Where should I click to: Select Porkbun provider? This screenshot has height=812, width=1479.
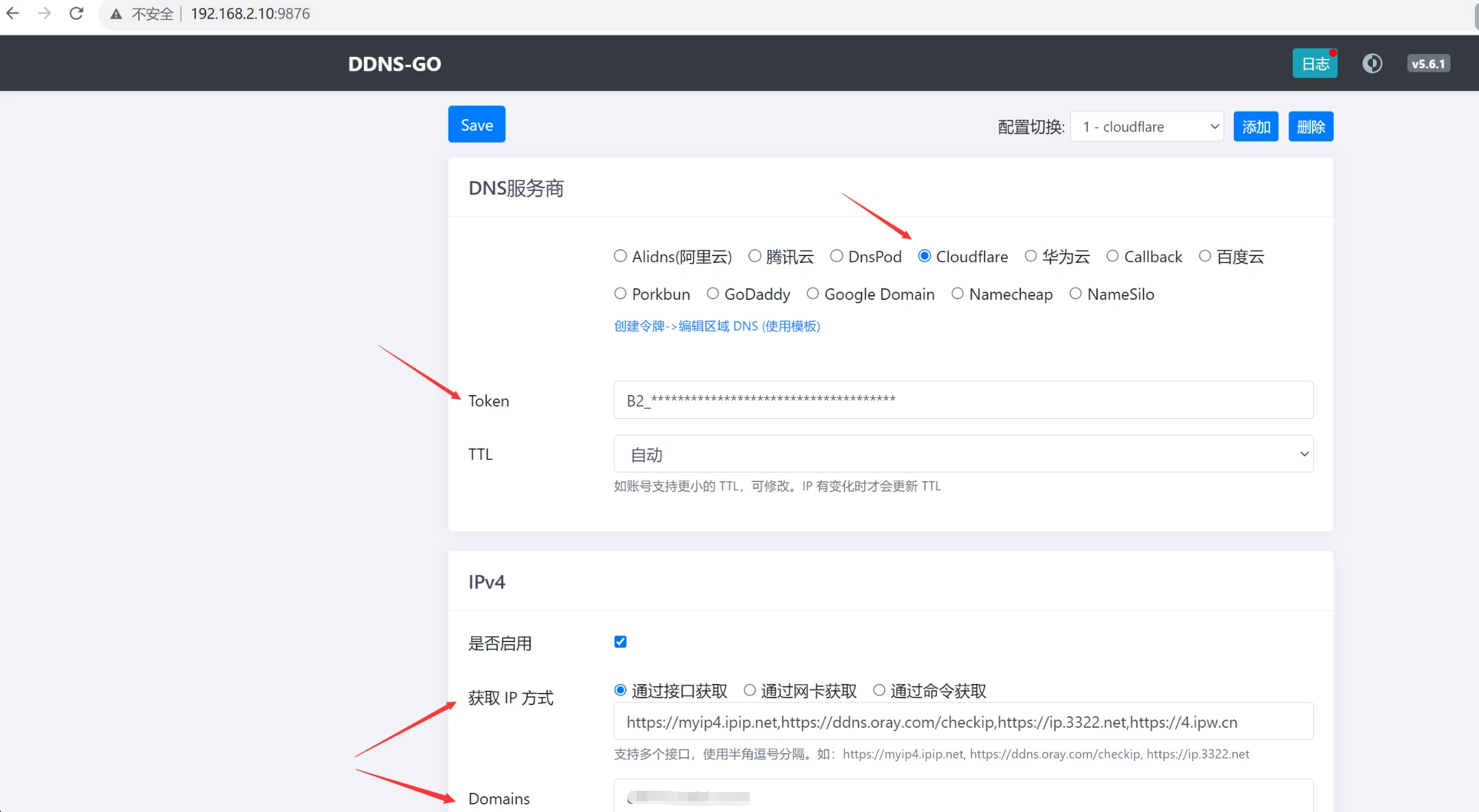pos(620,294)
